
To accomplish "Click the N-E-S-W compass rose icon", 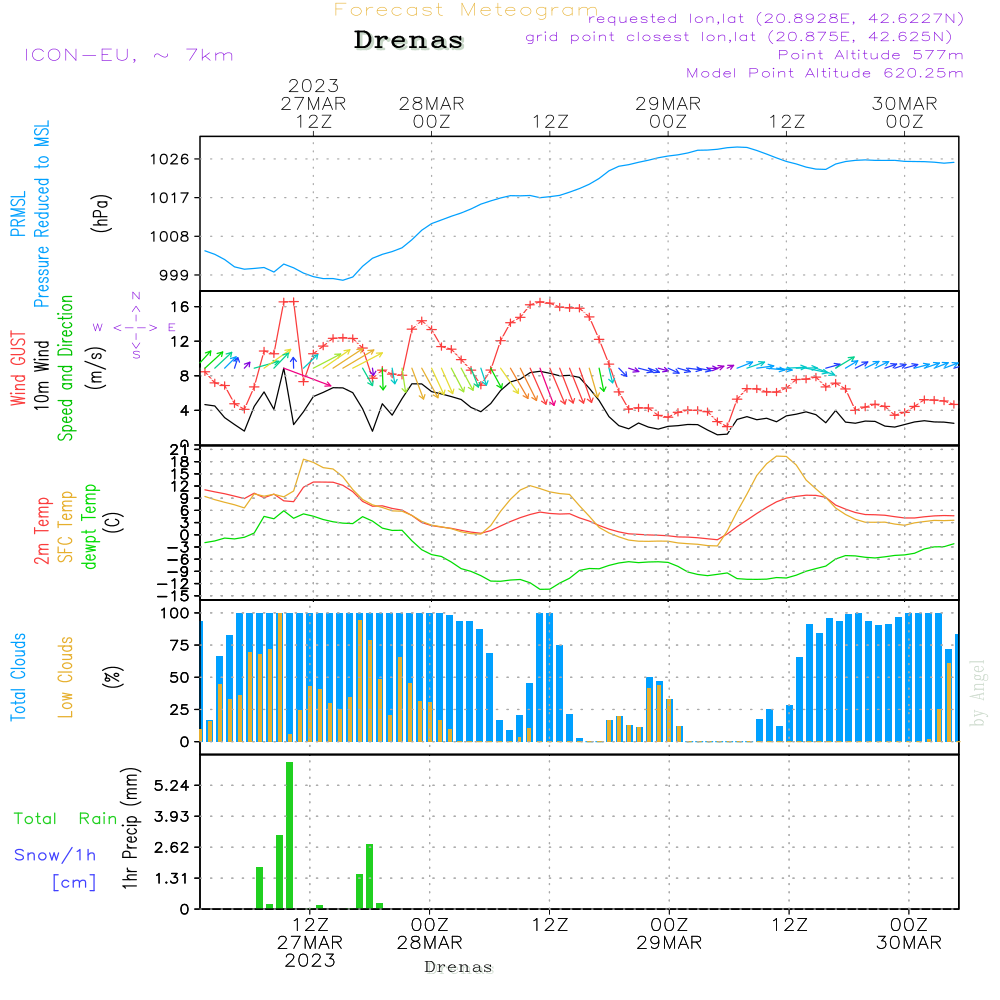I will coord(135,327).
